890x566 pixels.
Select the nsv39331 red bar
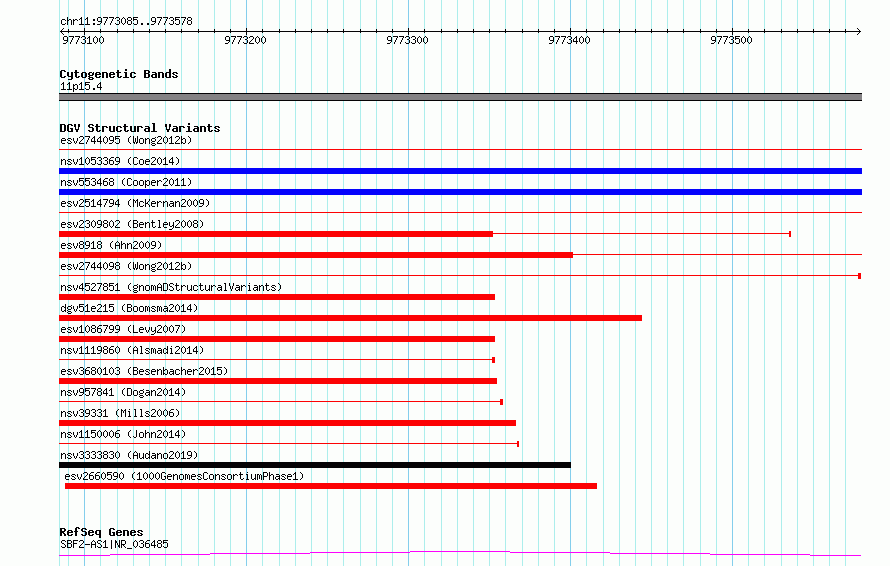coord(287,423)
